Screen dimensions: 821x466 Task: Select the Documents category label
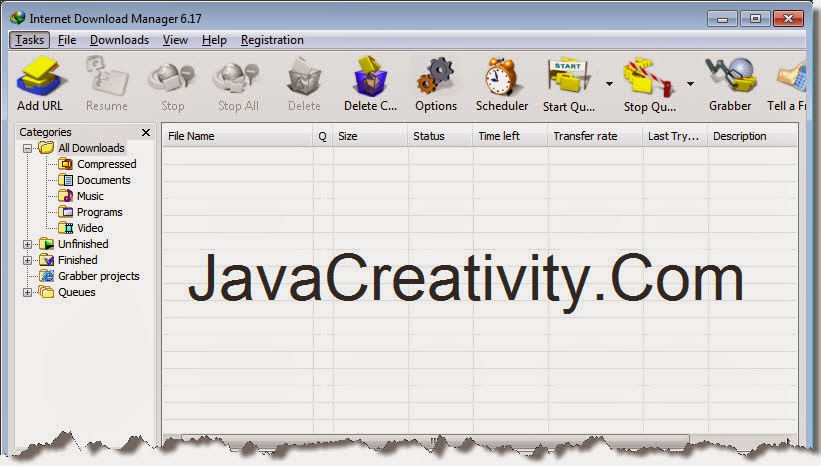point(104,180)
